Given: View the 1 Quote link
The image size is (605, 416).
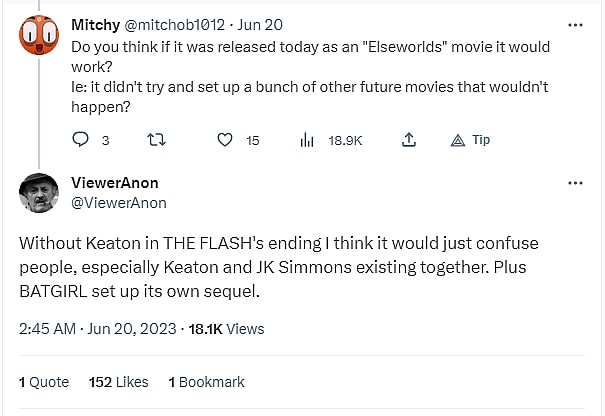Looking at the screenshot, I should click(x=44, y=382).
